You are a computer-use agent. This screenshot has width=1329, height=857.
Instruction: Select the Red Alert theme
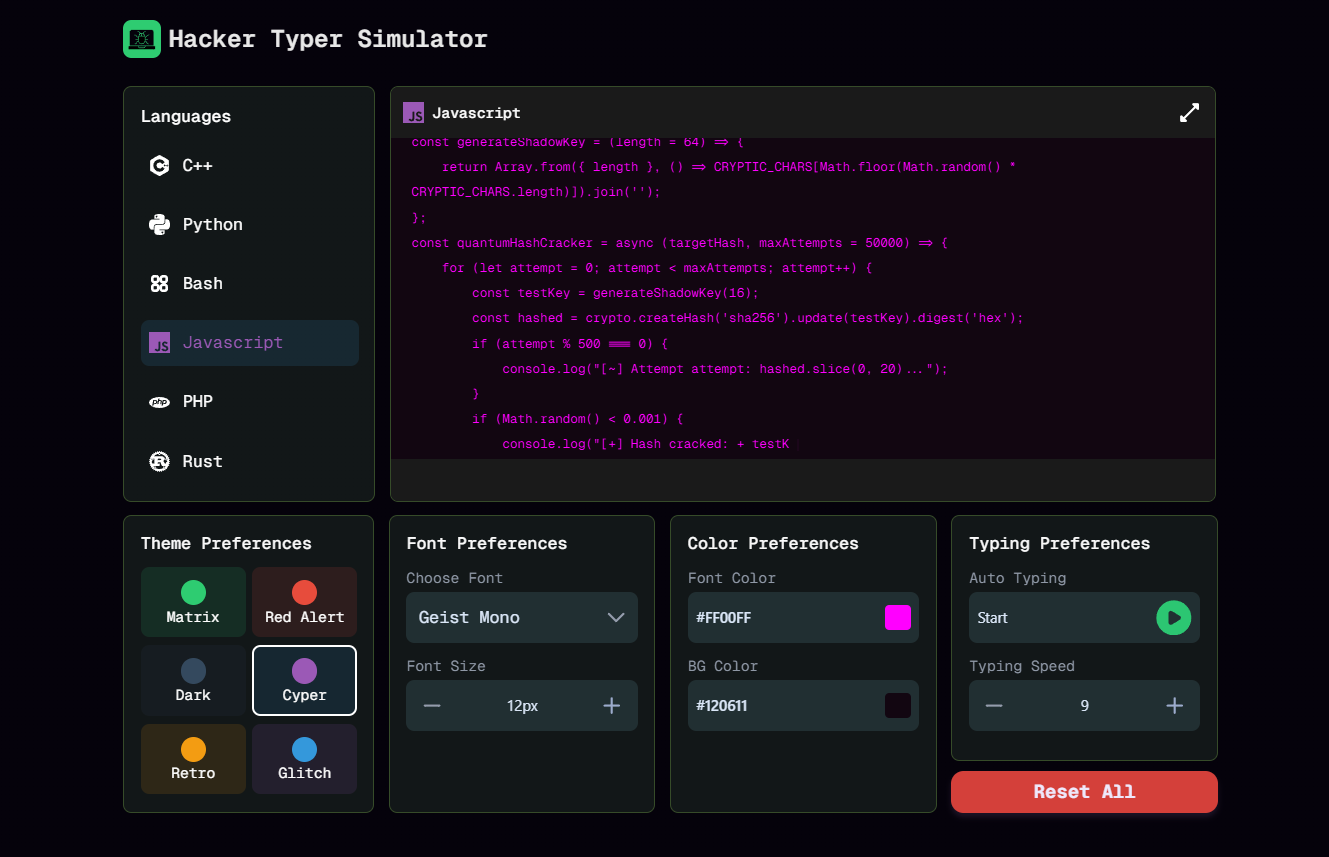pos(304,602)
